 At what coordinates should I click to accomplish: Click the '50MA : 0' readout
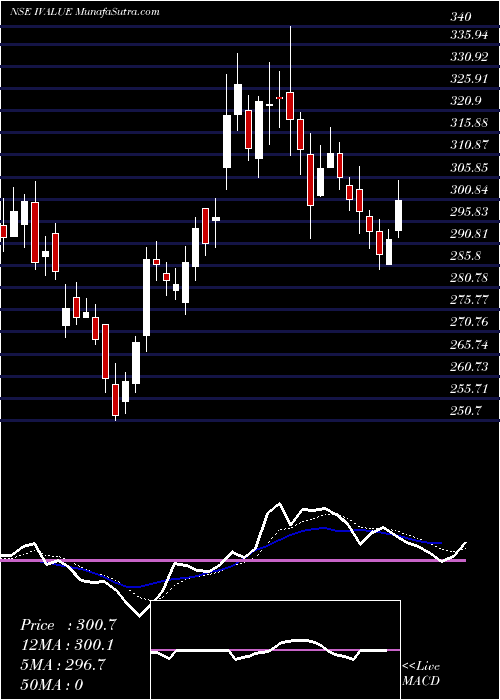52,684
